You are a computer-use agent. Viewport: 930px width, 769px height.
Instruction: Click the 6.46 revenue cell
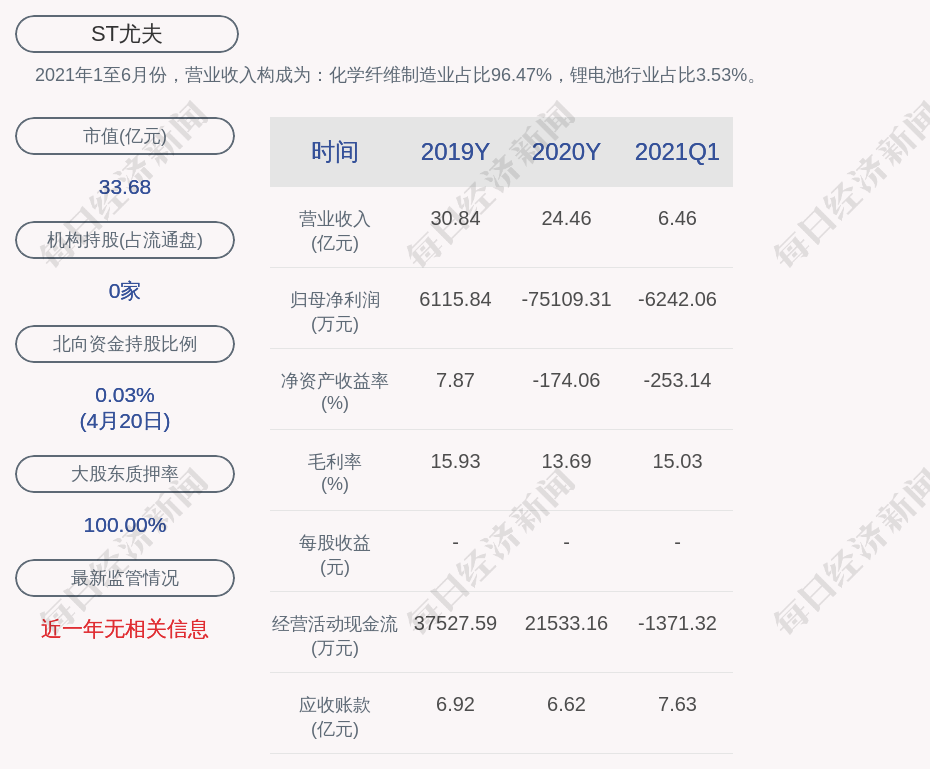(677, 218)
